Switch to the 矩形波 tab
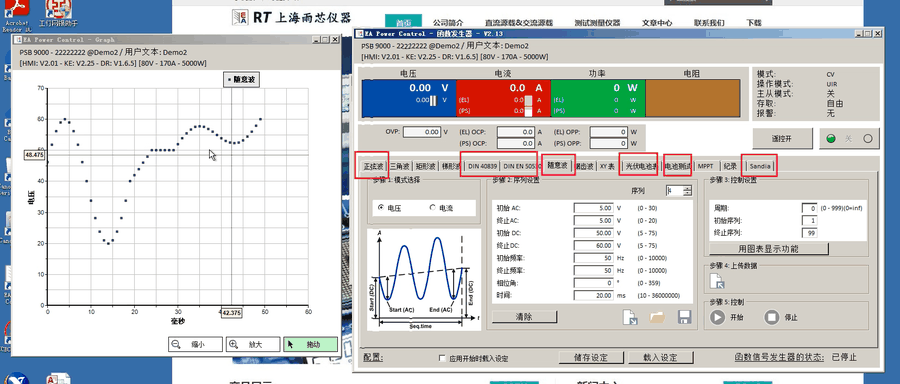 [x=426, y=166]
